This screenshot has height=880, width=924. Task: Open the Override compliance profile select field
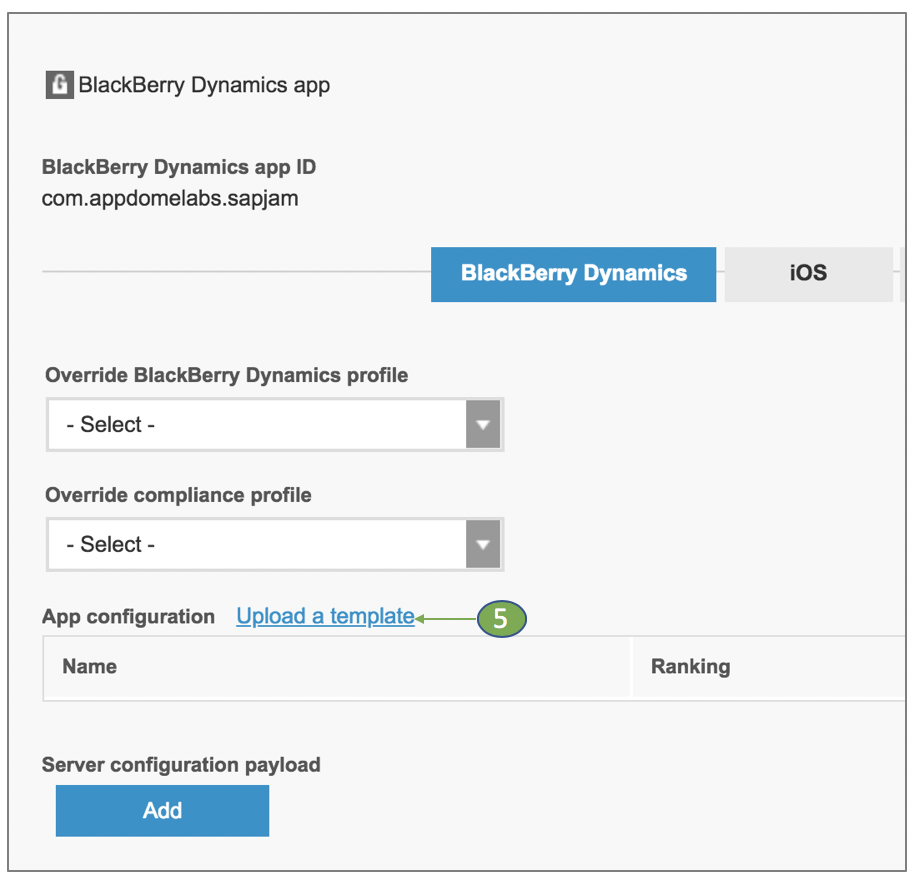(x=256, y=545)
